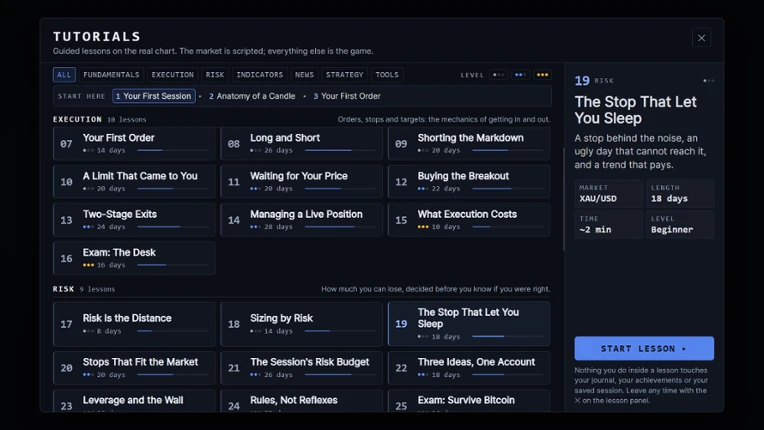
Task: Select the NEWS filter tab
Action: pyautogui.click(x=304, y=75)
